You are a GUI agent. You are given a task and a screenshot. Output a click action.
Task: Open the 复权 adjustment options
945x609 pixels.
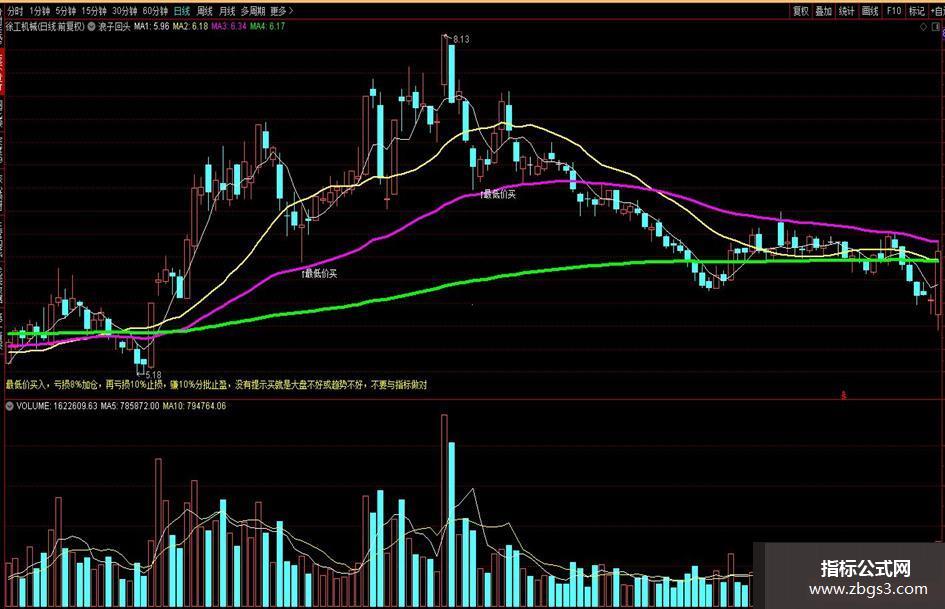point(800,11)
